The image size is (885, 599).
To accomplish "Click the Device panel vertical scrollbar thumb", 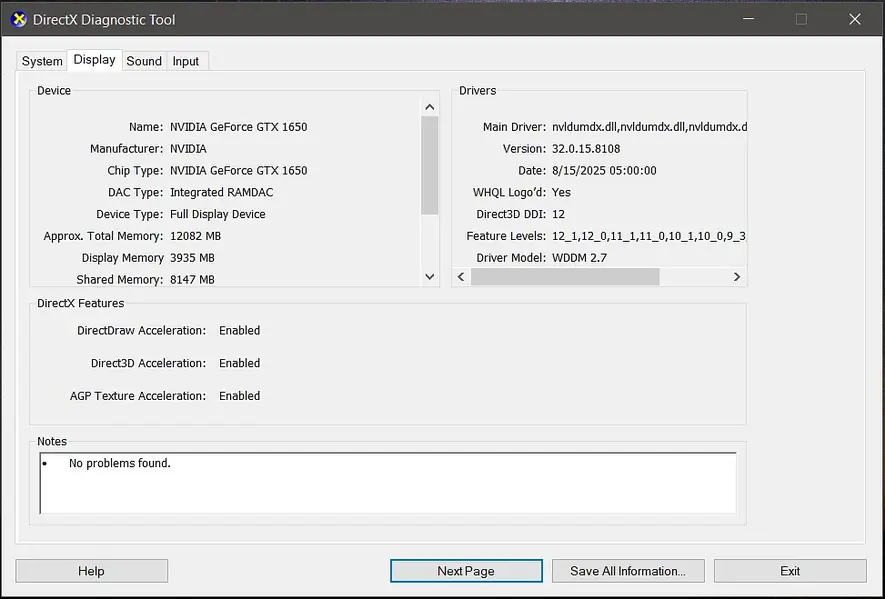I will [x=430, y=165].
